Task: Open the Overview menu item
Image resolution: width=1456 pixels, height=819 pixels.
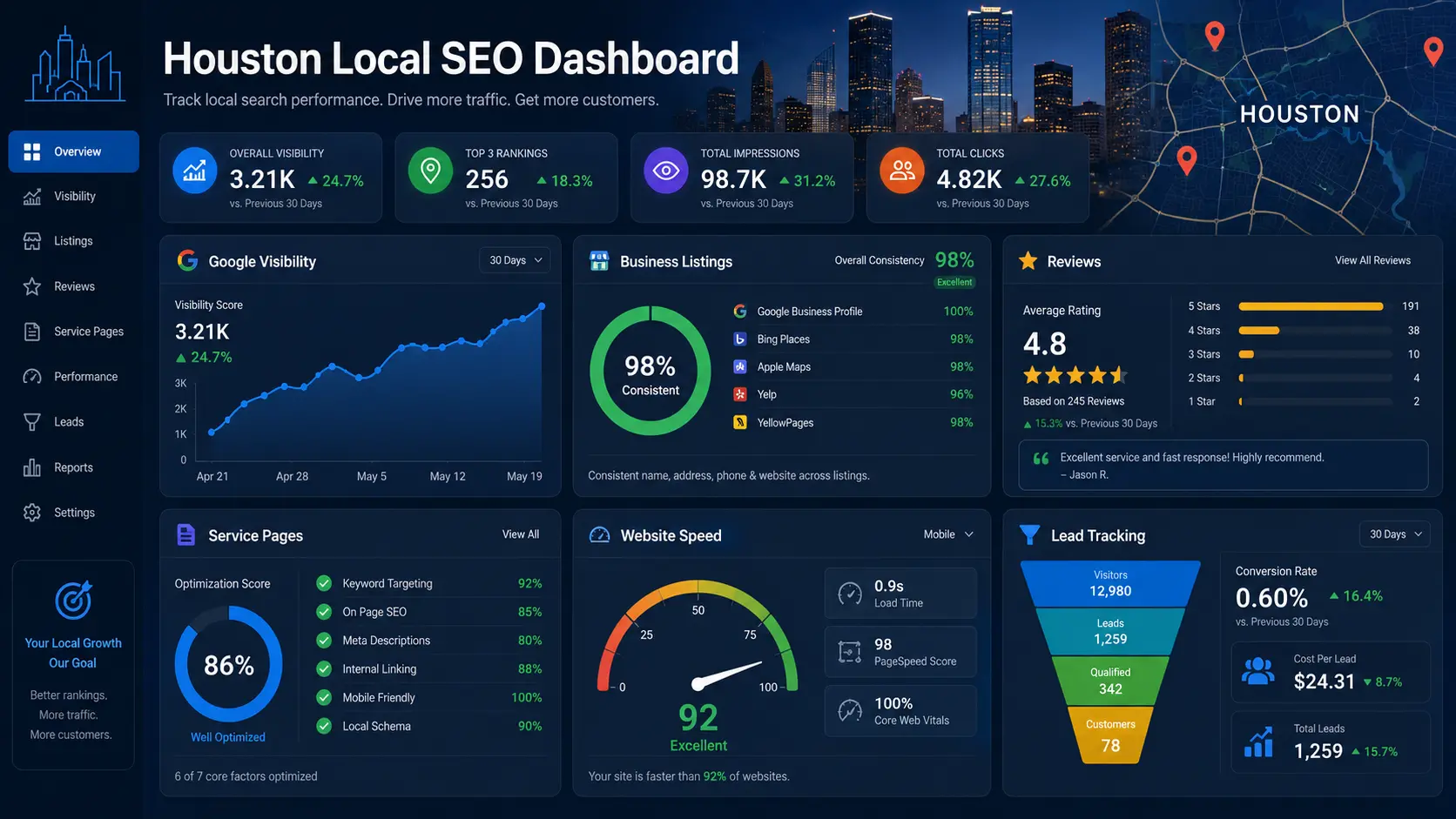Action: (x=74, y=151)
